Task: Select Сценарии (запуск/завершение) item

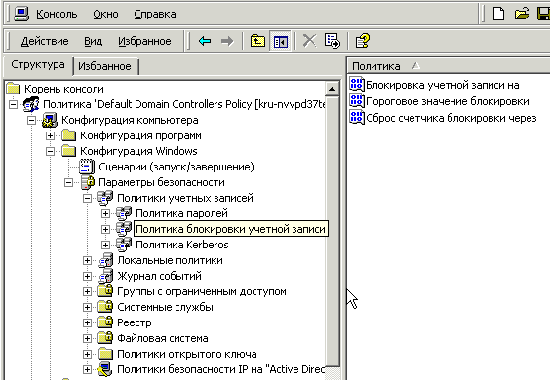Action: (x=176, y=167)
